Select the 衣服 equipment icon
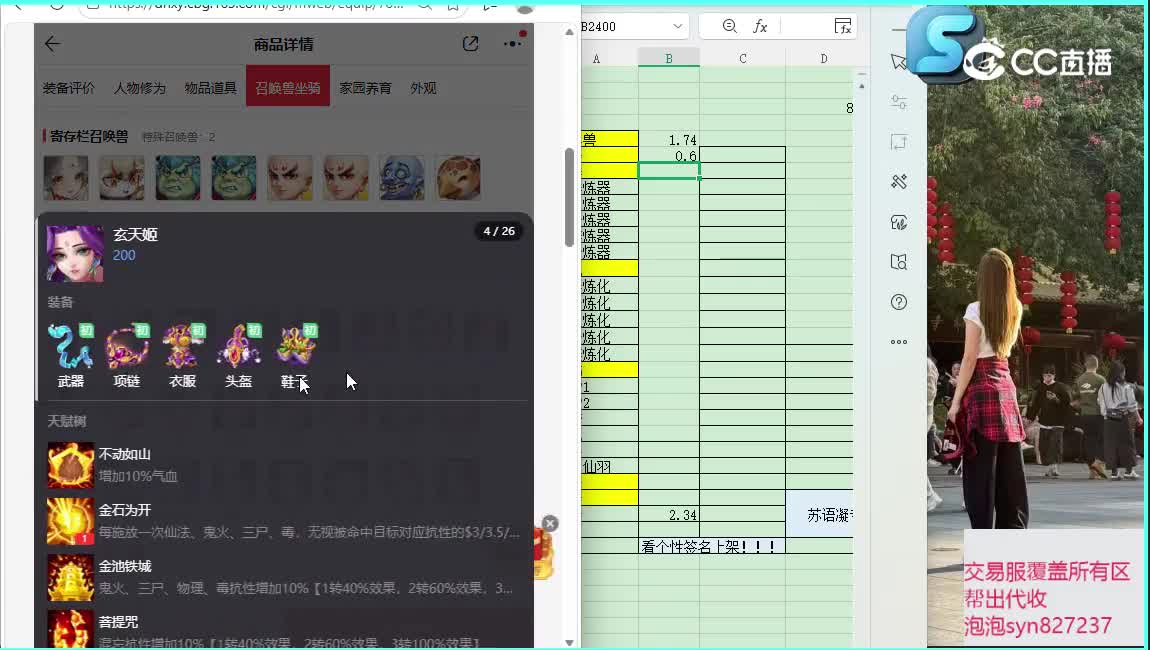Image resolution: width=1150 pixels, height=650 pixels. coord(183,346)
